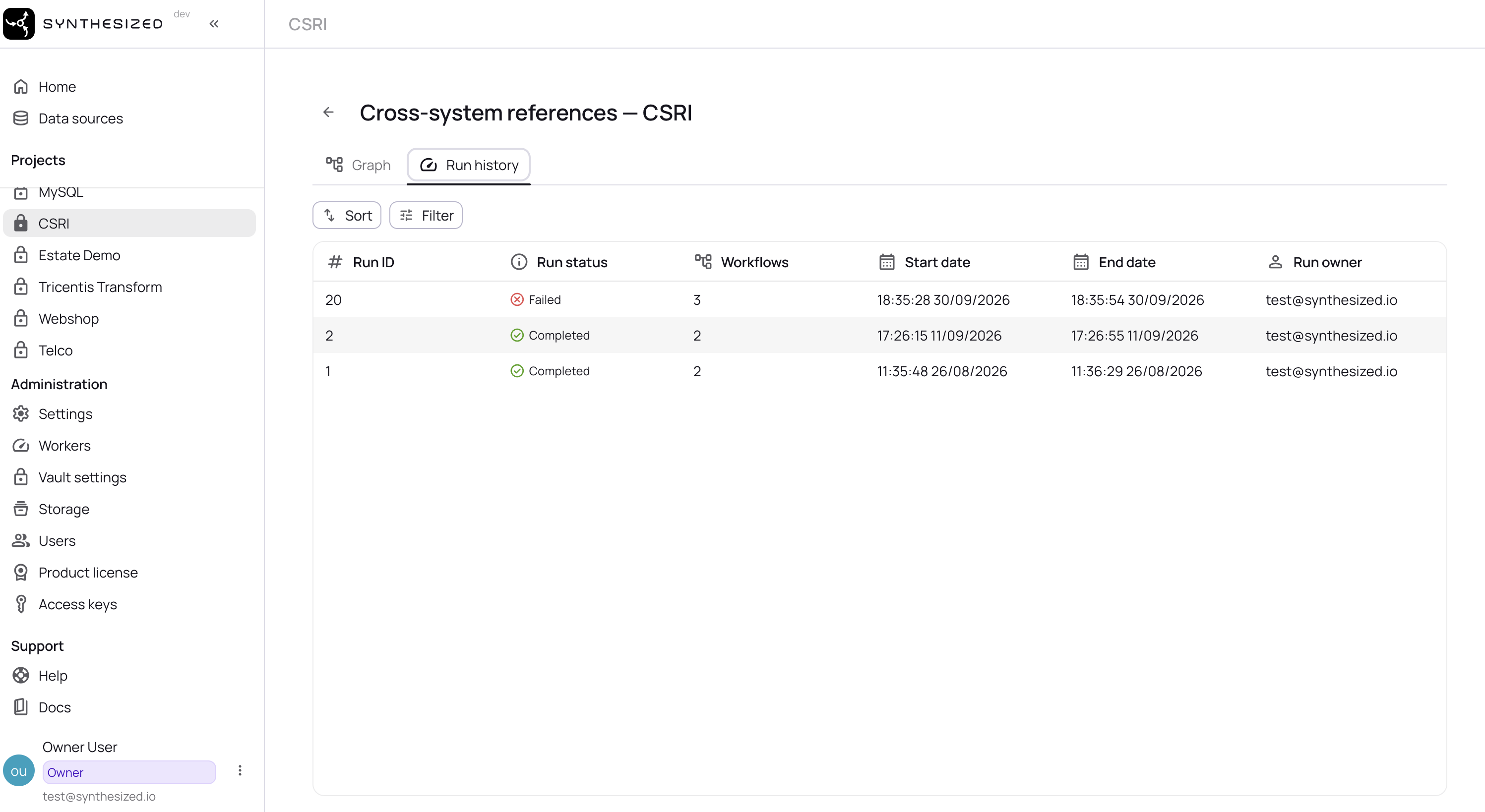Click the CSRI breadcrumb title
This screenshot has height=812, width=1485.
[x=307, y=24]
